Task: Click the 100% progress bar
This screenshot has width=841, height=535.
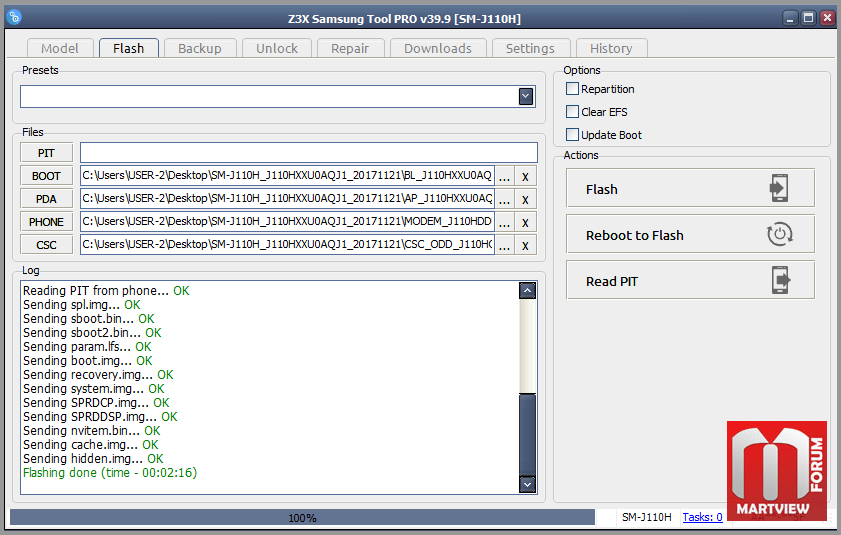Action: coord(303,517)
